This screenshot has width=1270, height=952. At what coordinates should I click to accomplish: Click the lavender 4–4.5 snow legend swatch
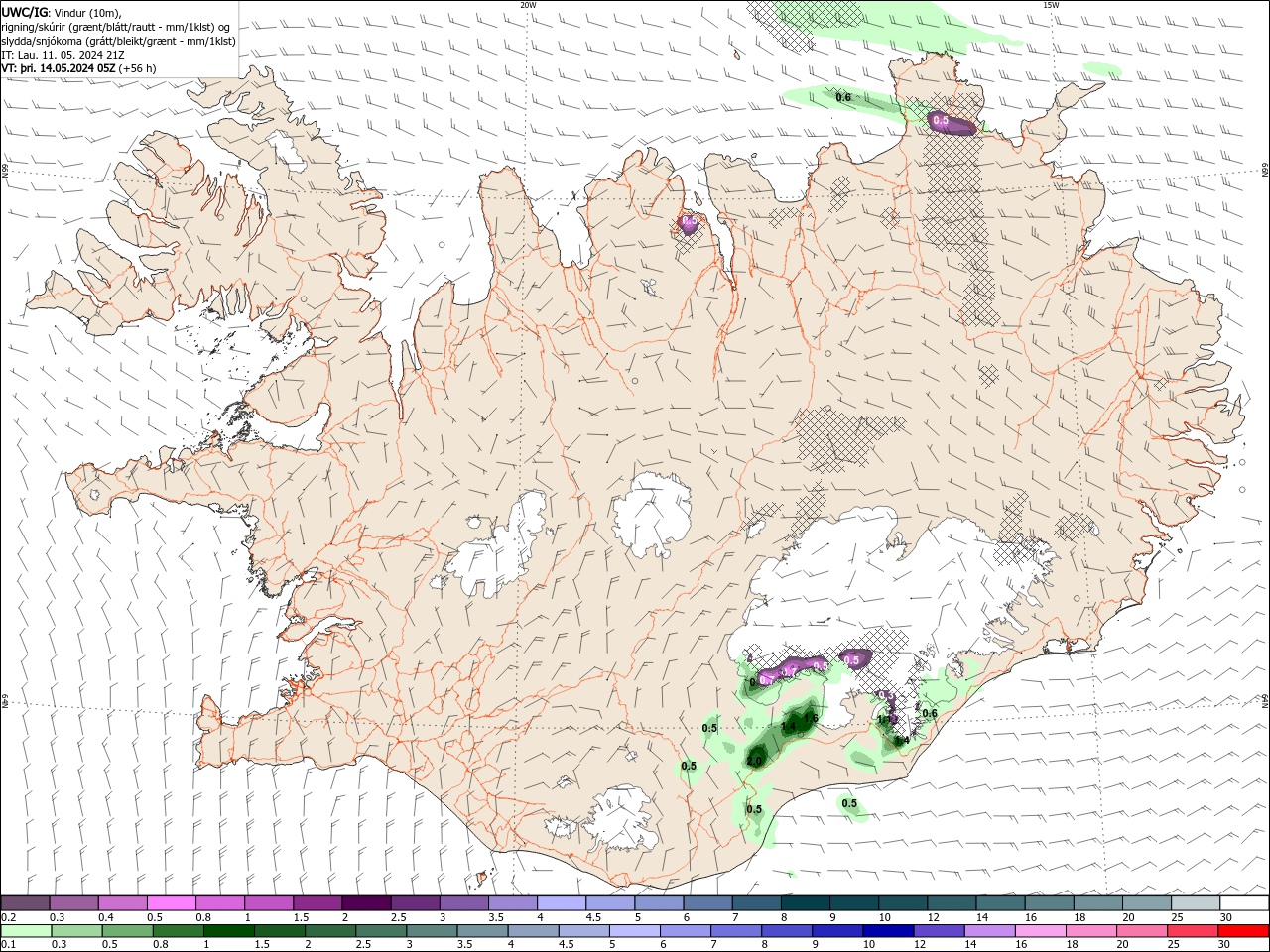coord(562,903)
